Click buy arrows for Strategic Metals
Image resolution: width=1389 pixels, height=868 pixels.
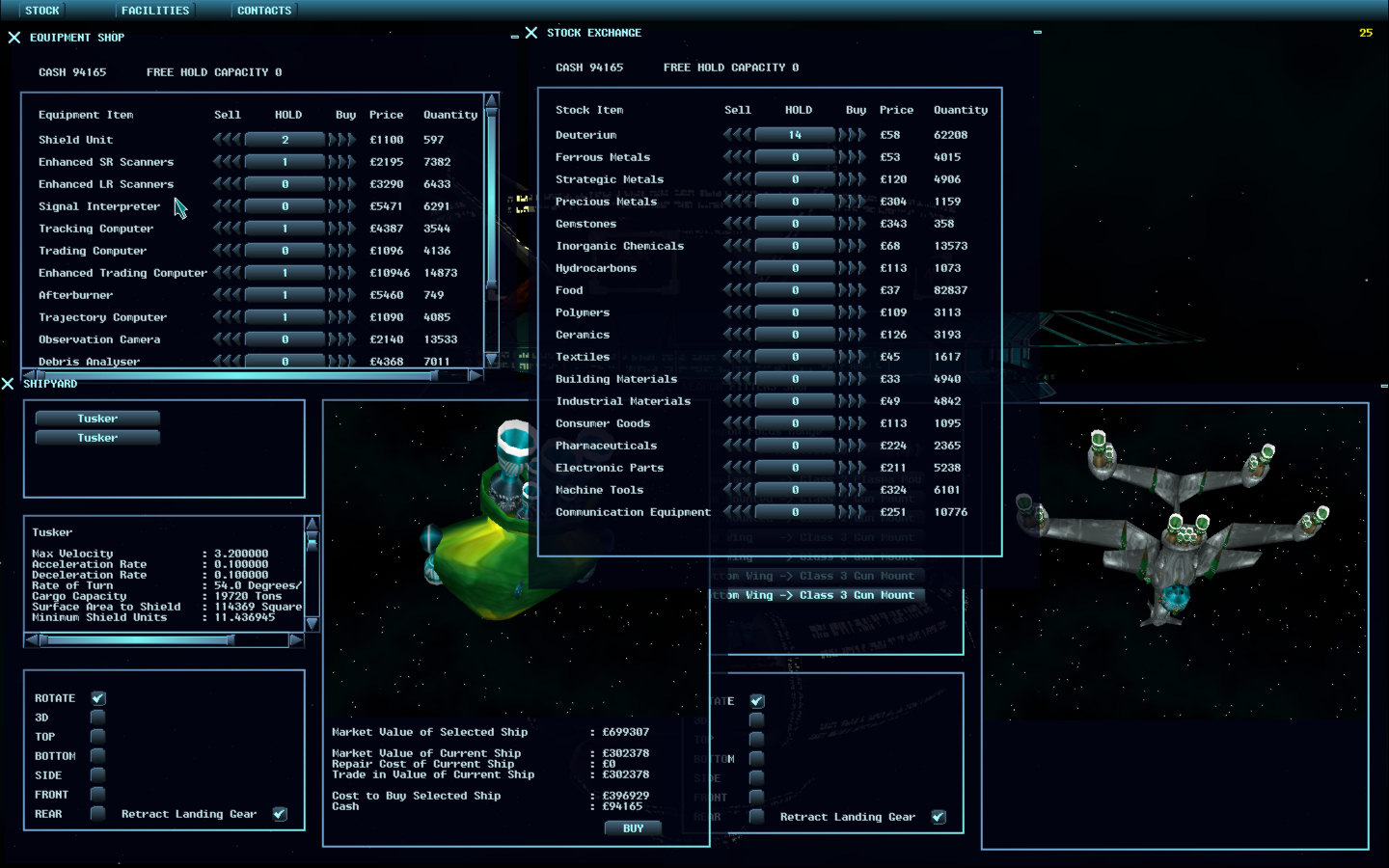(x=853, y=179)
